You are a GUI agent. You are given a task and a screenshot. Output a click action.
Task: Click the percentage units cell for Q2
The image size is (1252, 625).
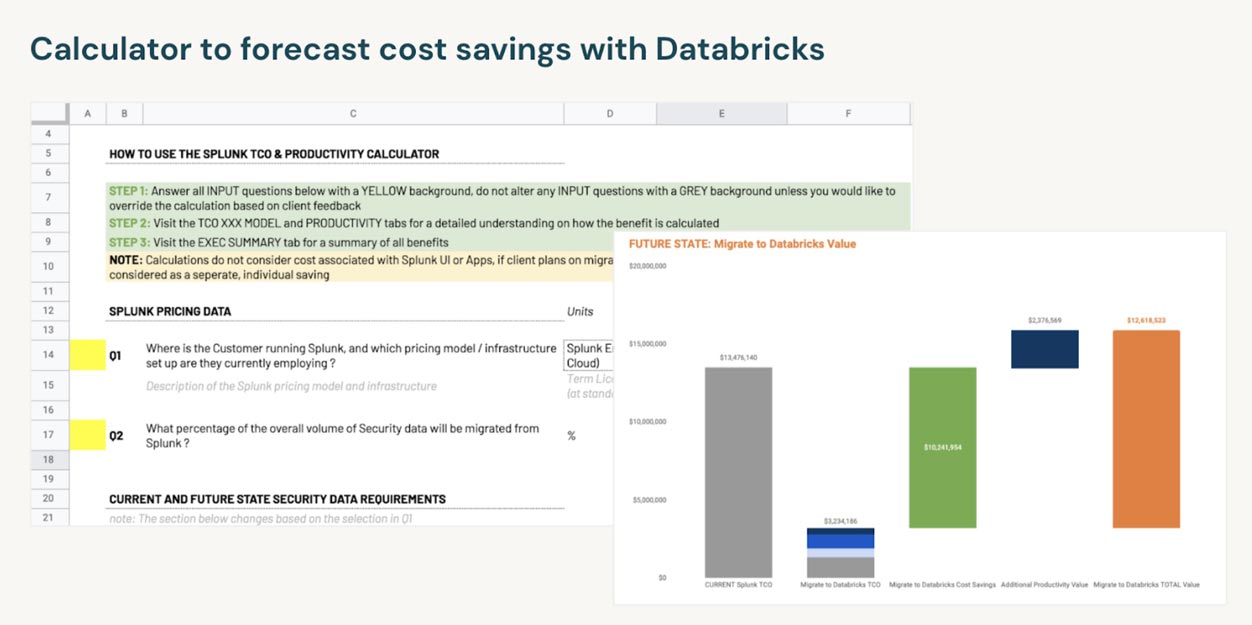point(589,435)
